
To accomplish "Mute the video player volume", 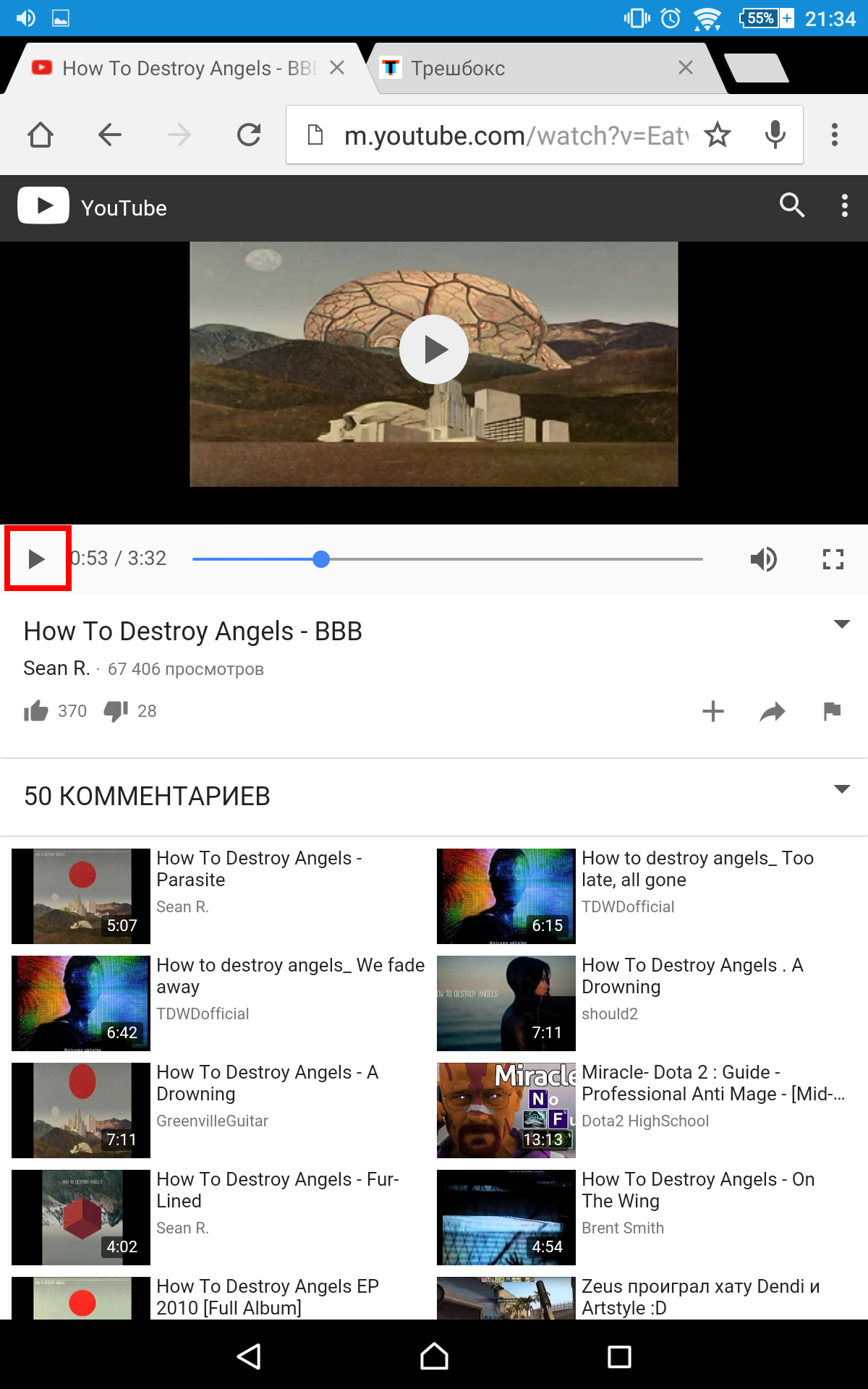I will tap(764, 559).
